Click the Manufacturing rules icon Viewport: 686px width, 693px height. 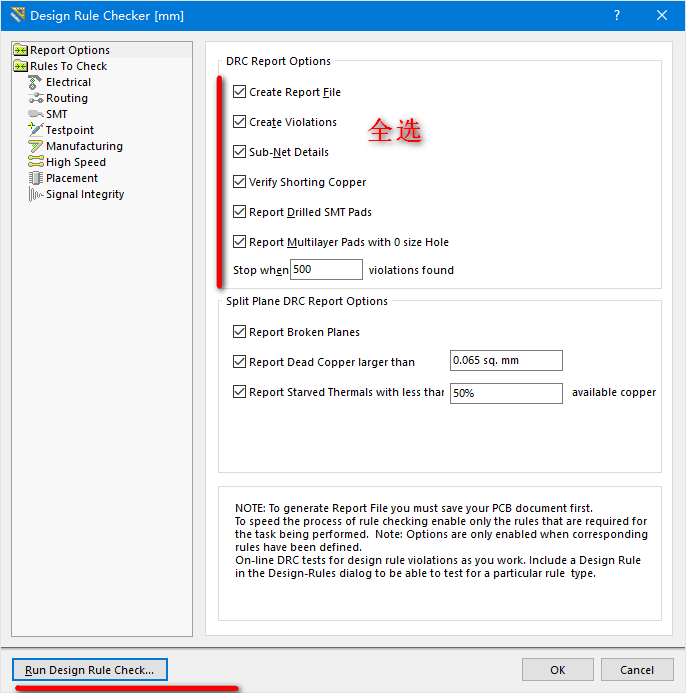[x=36, y=146]
